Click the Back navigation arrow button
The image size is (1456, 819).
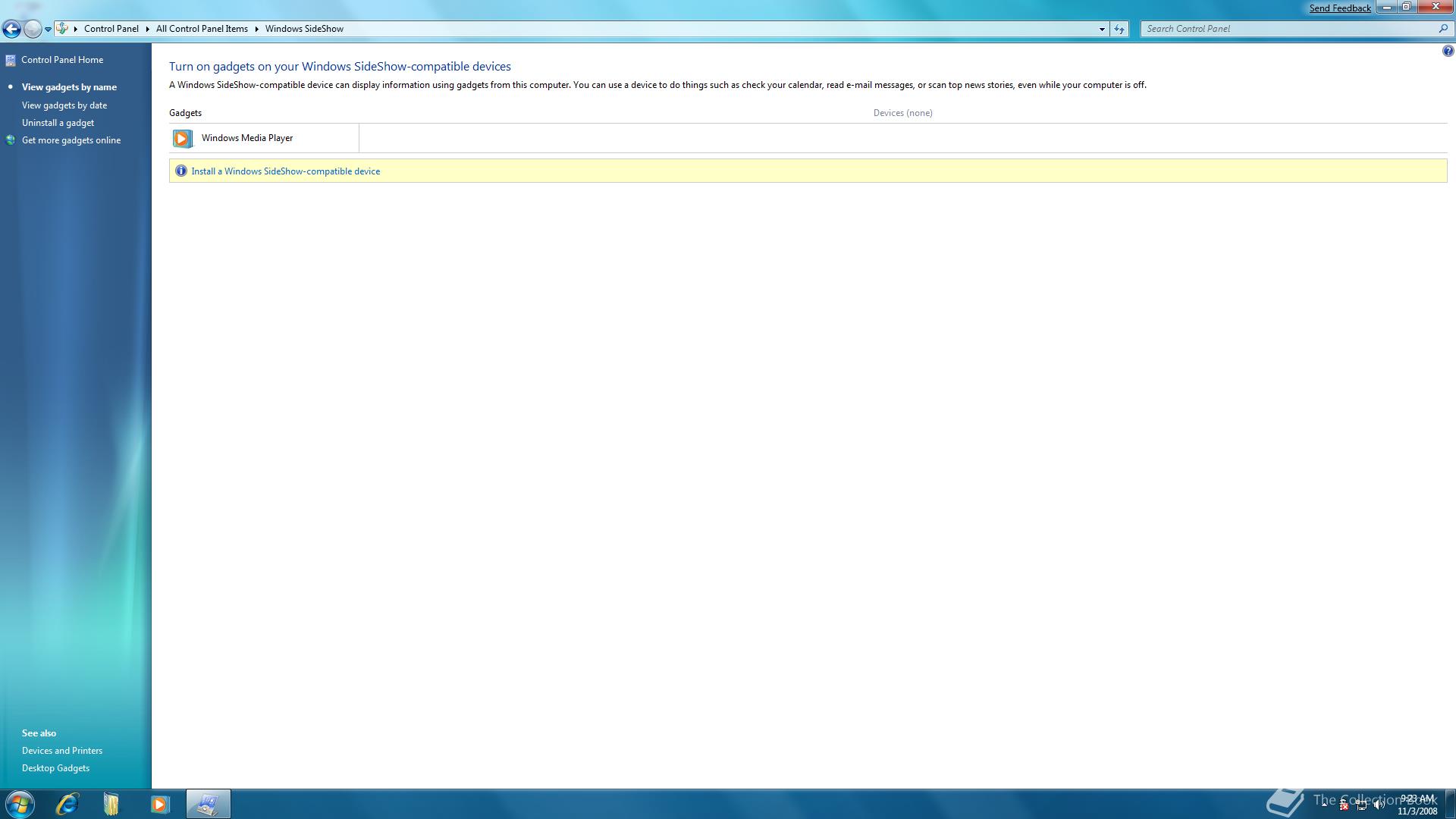pos(11,29)
